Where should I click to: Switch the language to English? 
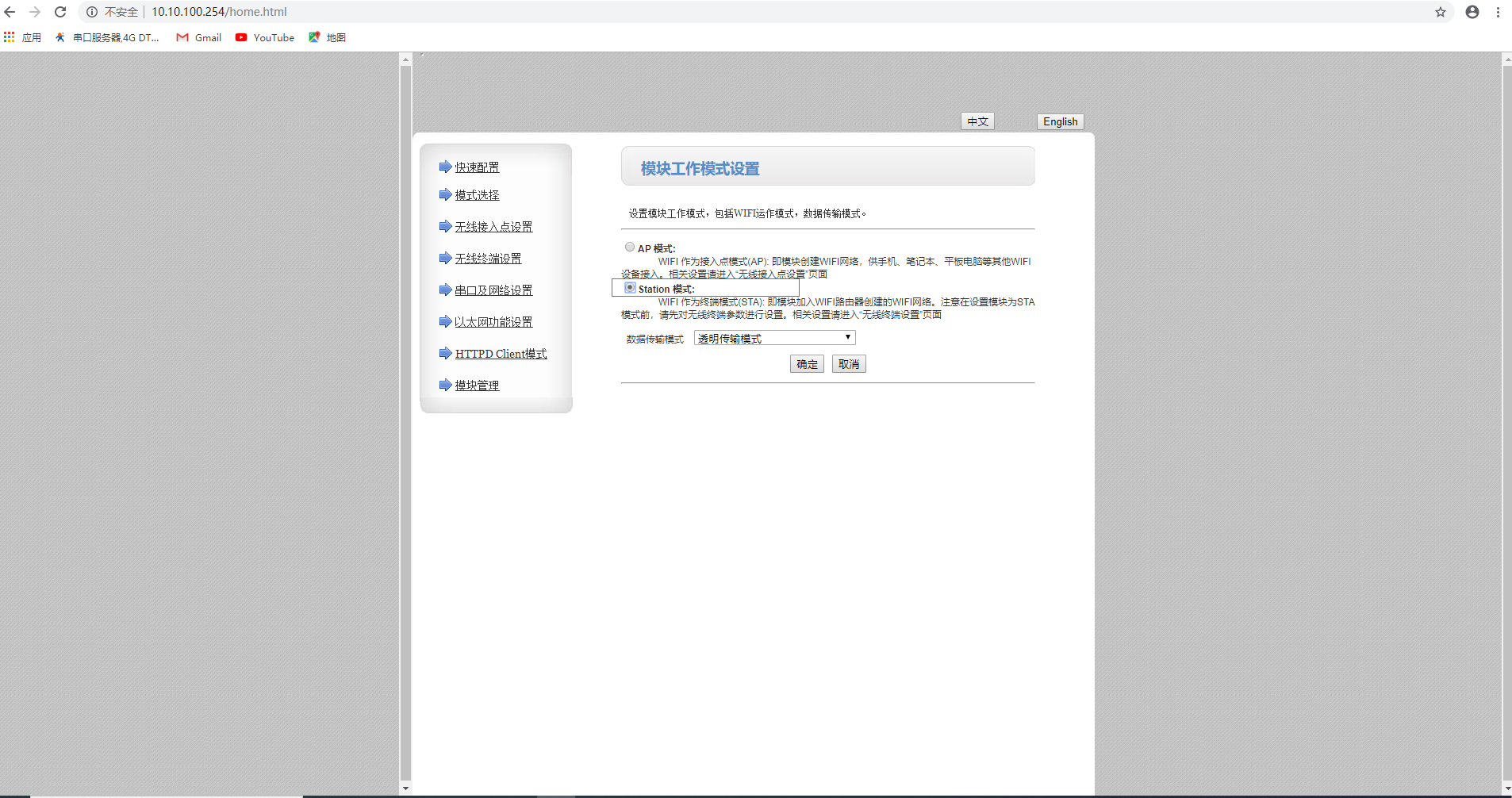point(1060,121)
